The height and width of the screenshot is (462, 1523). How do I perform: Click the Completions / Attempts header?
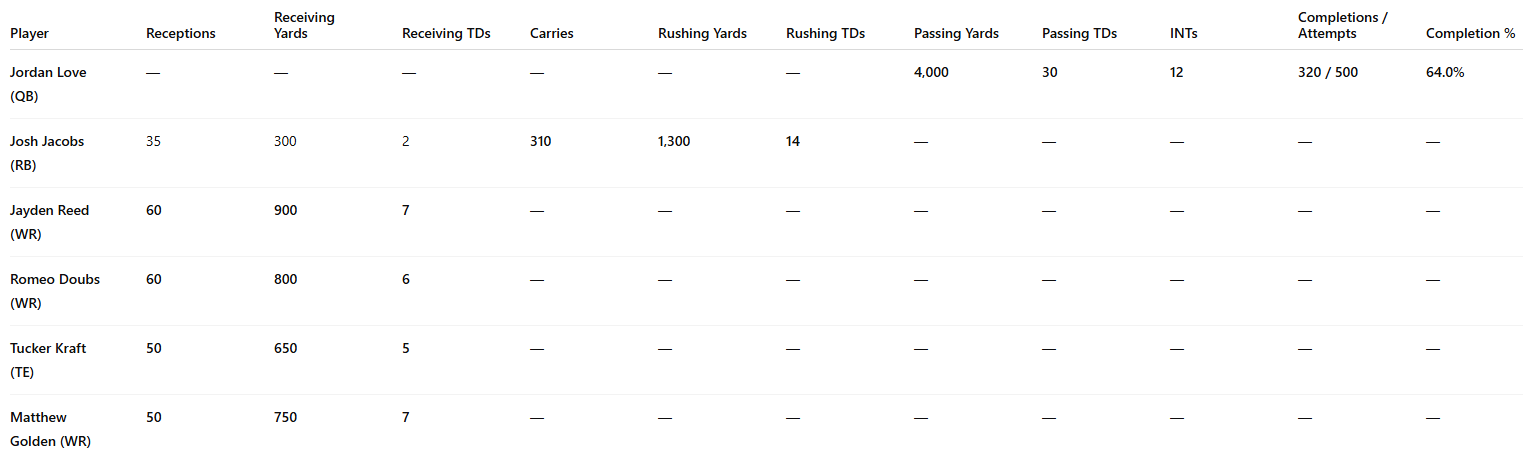(1342, 26)
